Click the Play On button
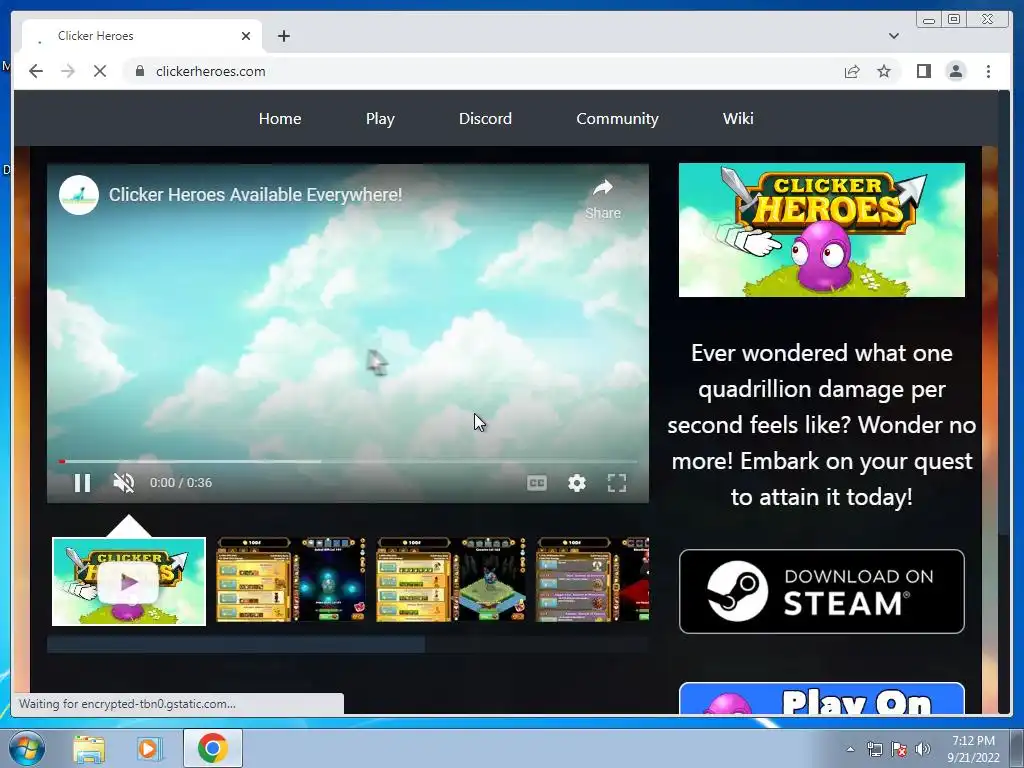This screenshot has width=1024, height=768. tap(822, 699)
